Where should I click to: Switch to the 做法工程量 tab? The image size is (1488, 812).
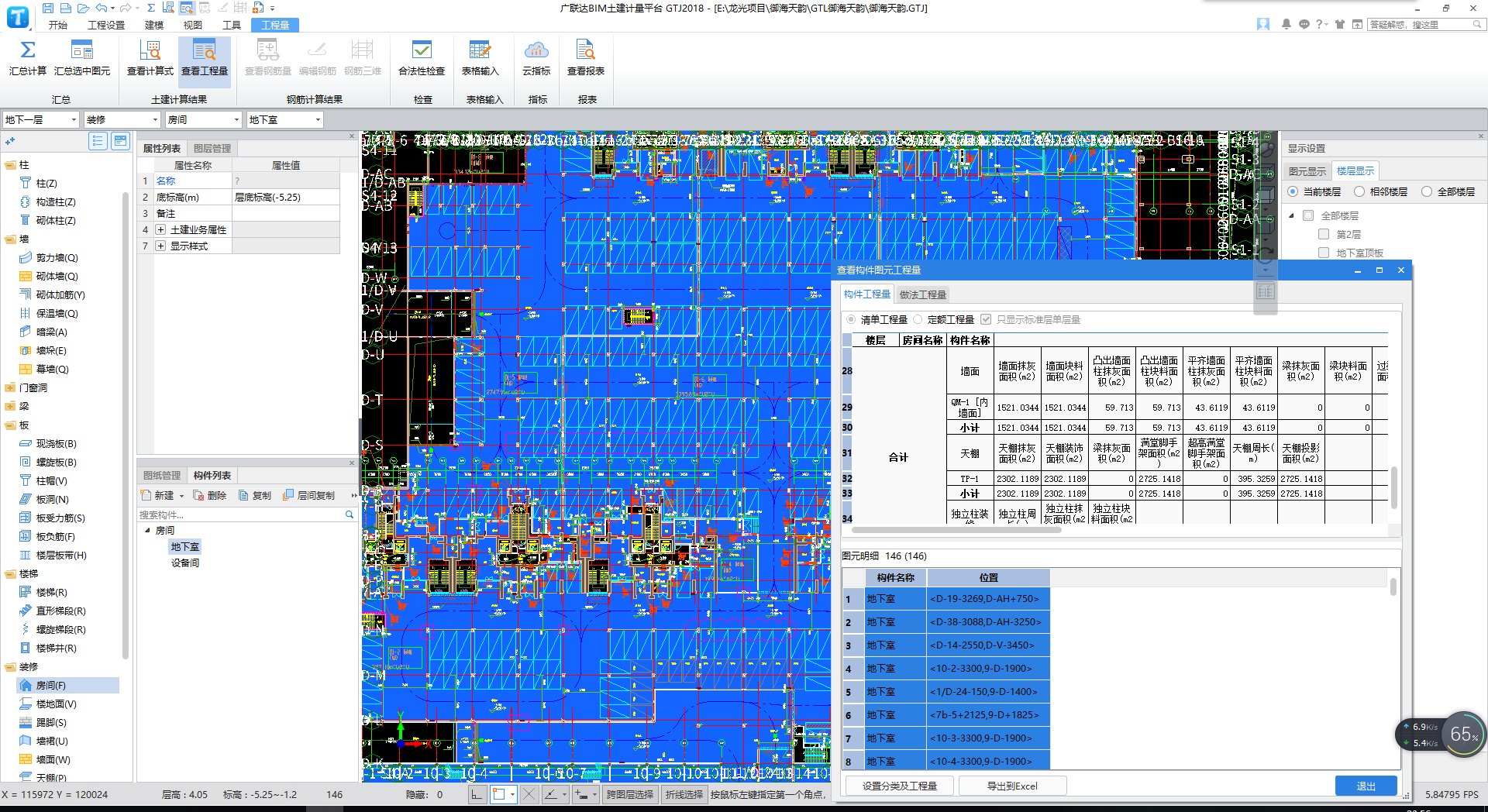pos(922,294)
